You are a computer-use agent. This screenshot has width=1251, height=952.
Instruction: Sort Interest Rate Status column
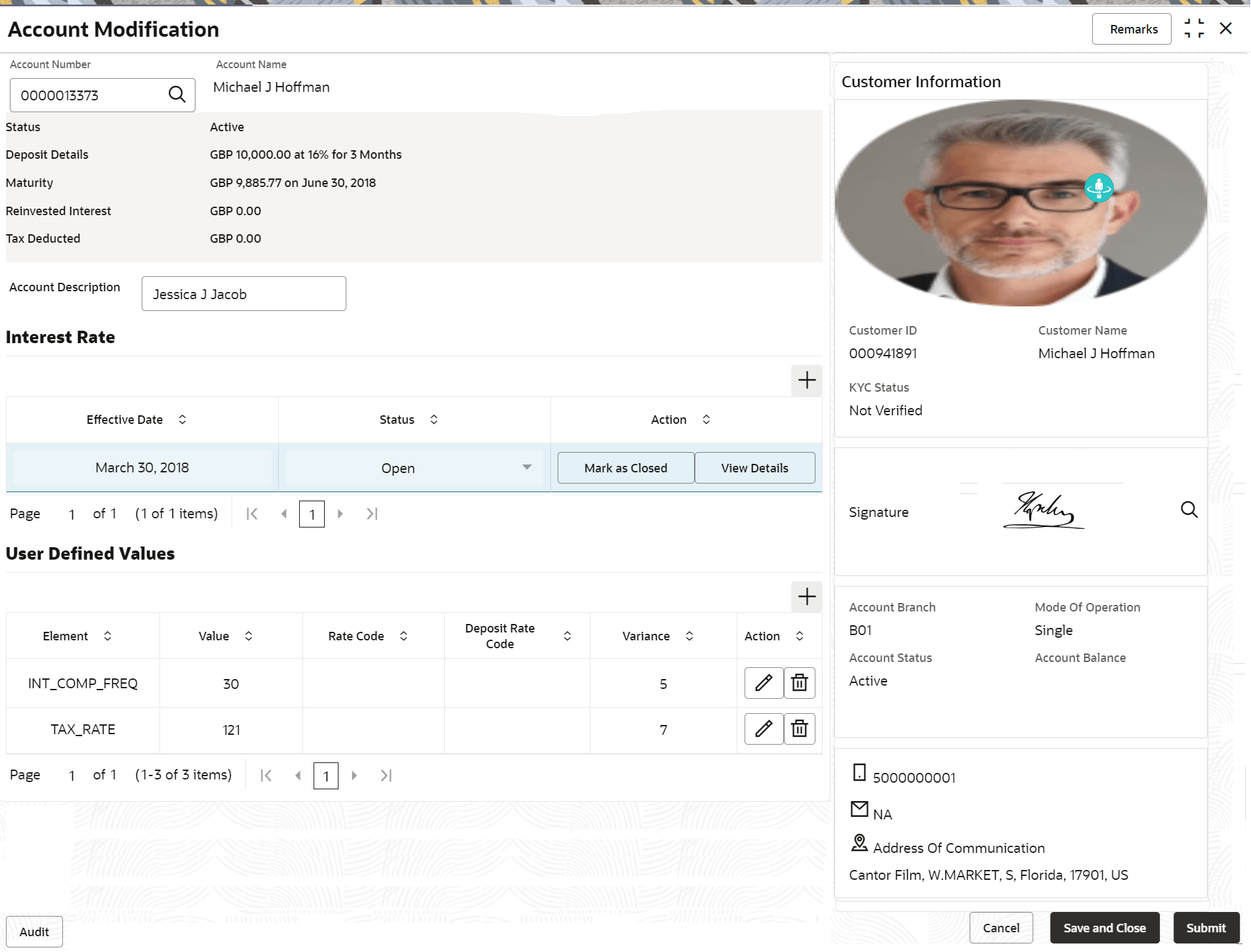coord(434,420)
